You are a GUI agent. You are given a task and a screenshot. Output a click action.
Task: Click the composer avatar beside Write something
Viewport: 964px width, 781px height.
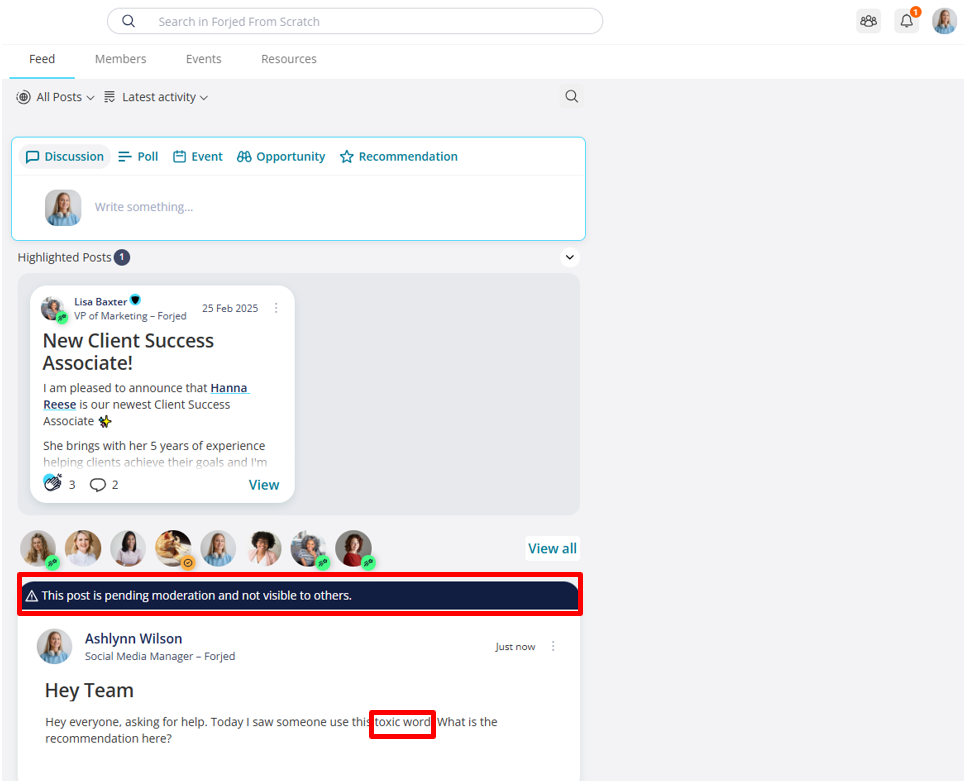point(63,208)
